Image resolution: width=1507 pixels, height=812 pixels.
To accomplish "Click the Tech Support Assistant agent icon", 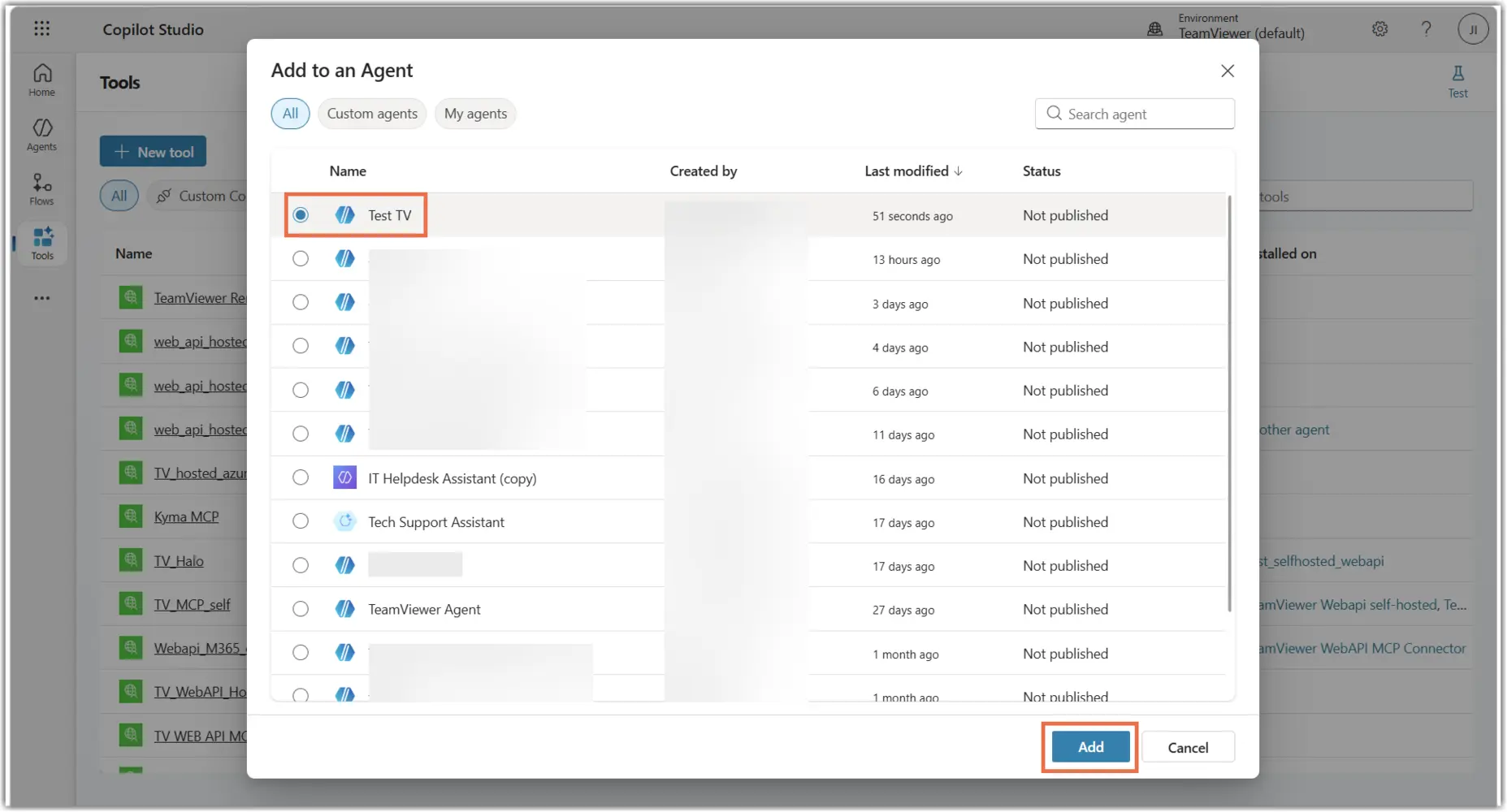I will click(x=345, y=521).
